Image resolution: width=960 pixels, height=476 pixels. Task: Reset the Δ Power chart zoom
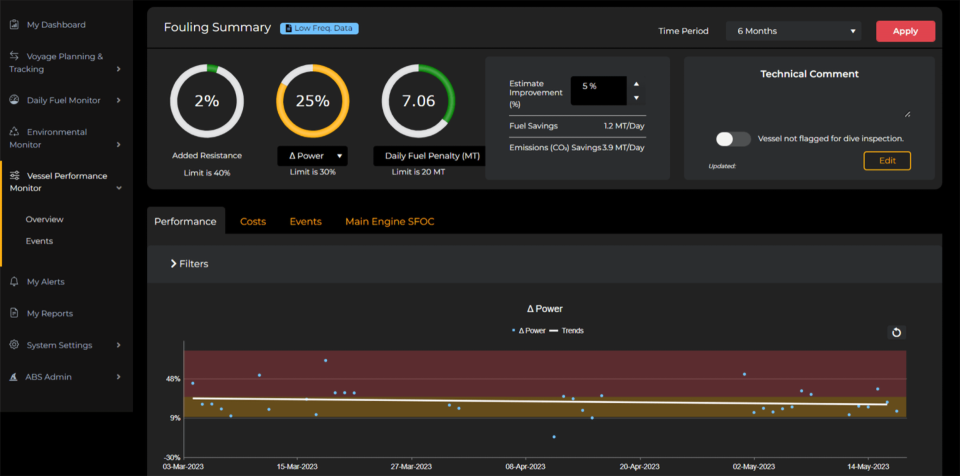point(896,332)
